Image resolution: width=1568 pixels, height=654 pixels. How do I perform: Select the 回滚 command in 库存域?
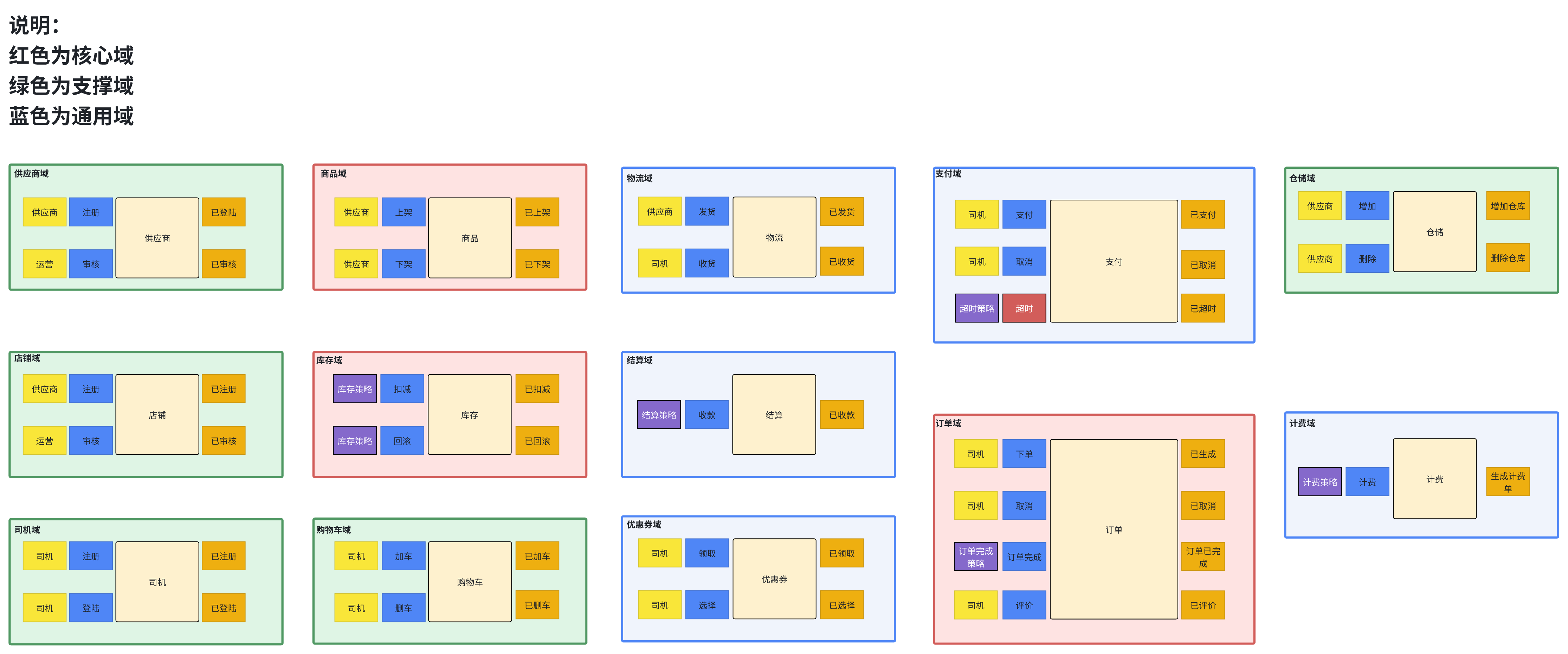coord(402,440)
